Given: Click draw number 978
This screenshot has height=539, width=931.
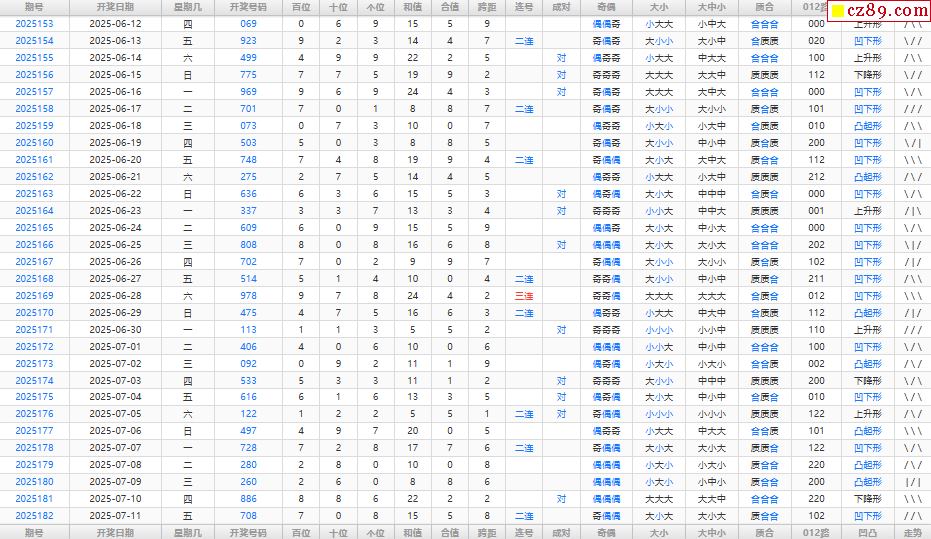Looking at the screenshot, I should click(x=248, y=296).
